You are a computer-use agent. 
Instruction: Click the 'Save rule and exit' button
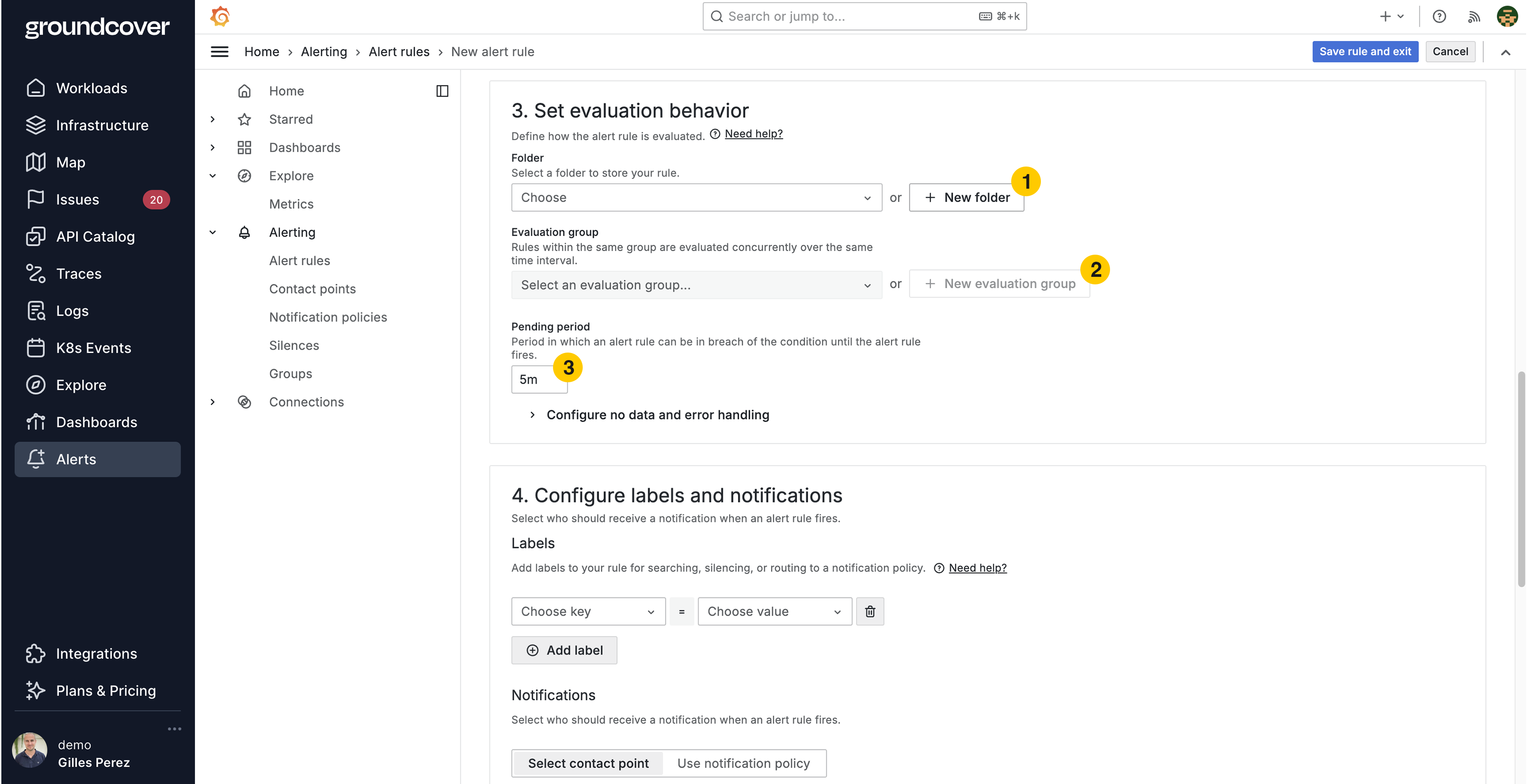coord(1364,51)
